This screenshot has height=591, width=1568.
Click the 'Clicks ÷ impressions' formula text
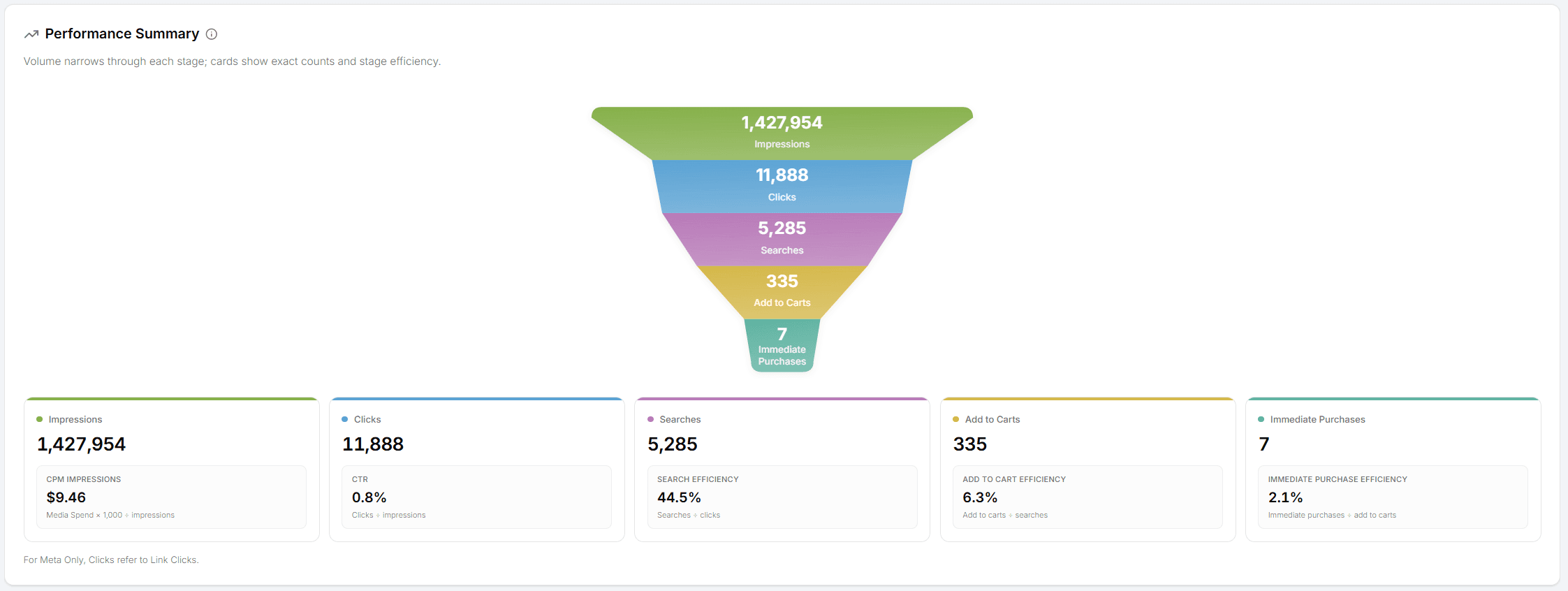[x=388, y=516]
